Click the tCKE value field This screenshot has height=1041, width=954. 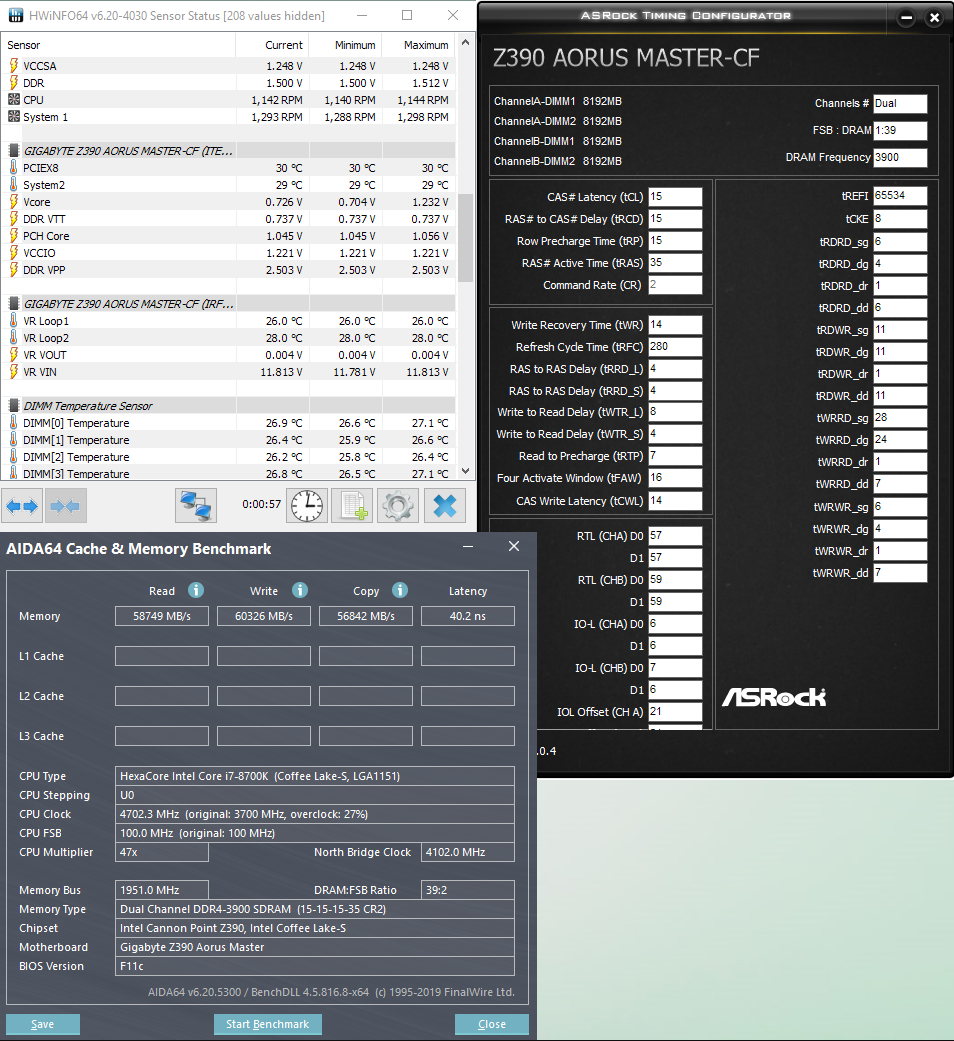coord(900,218)
